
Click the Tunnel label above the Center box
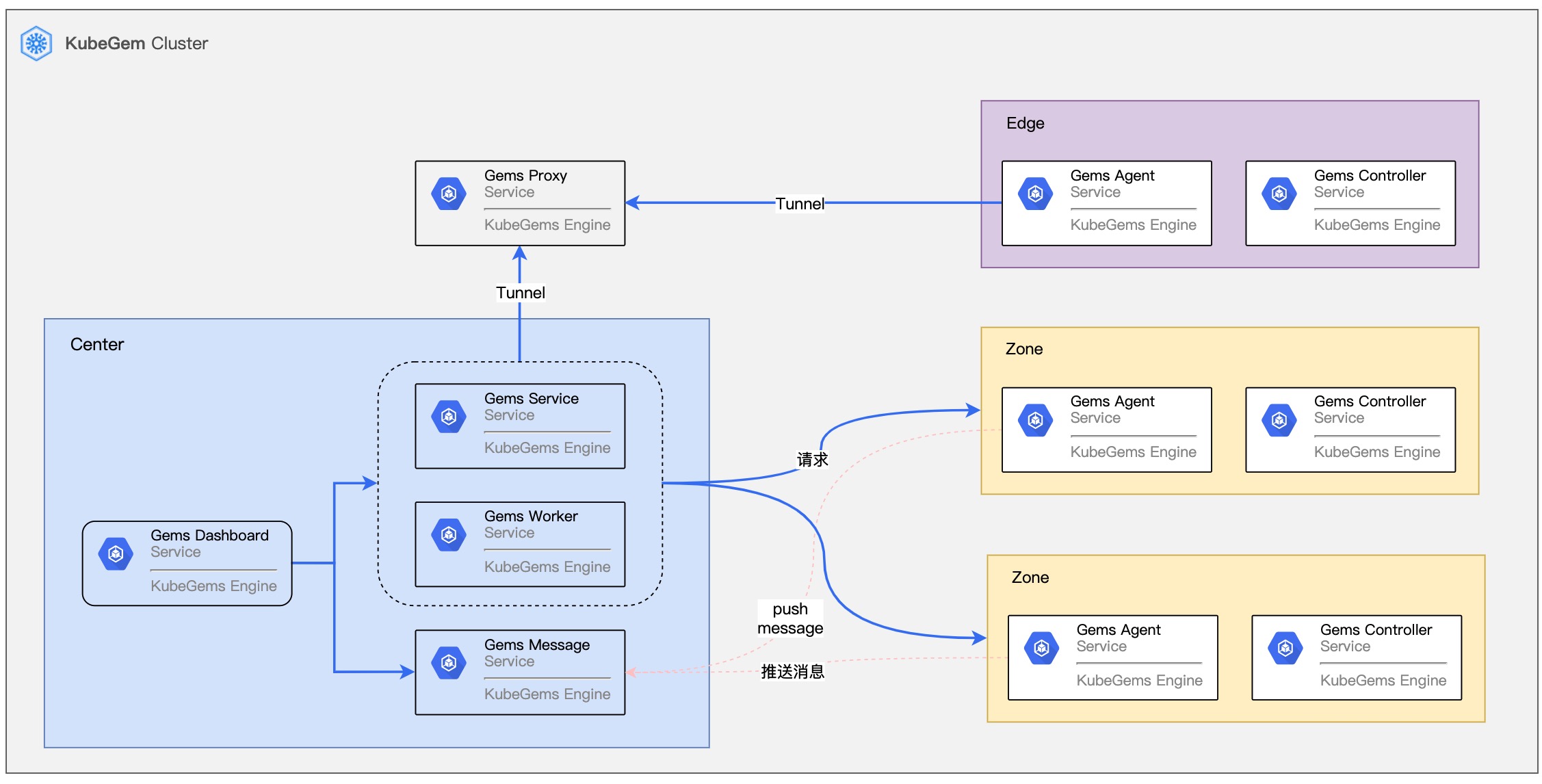tap(521, 293)
